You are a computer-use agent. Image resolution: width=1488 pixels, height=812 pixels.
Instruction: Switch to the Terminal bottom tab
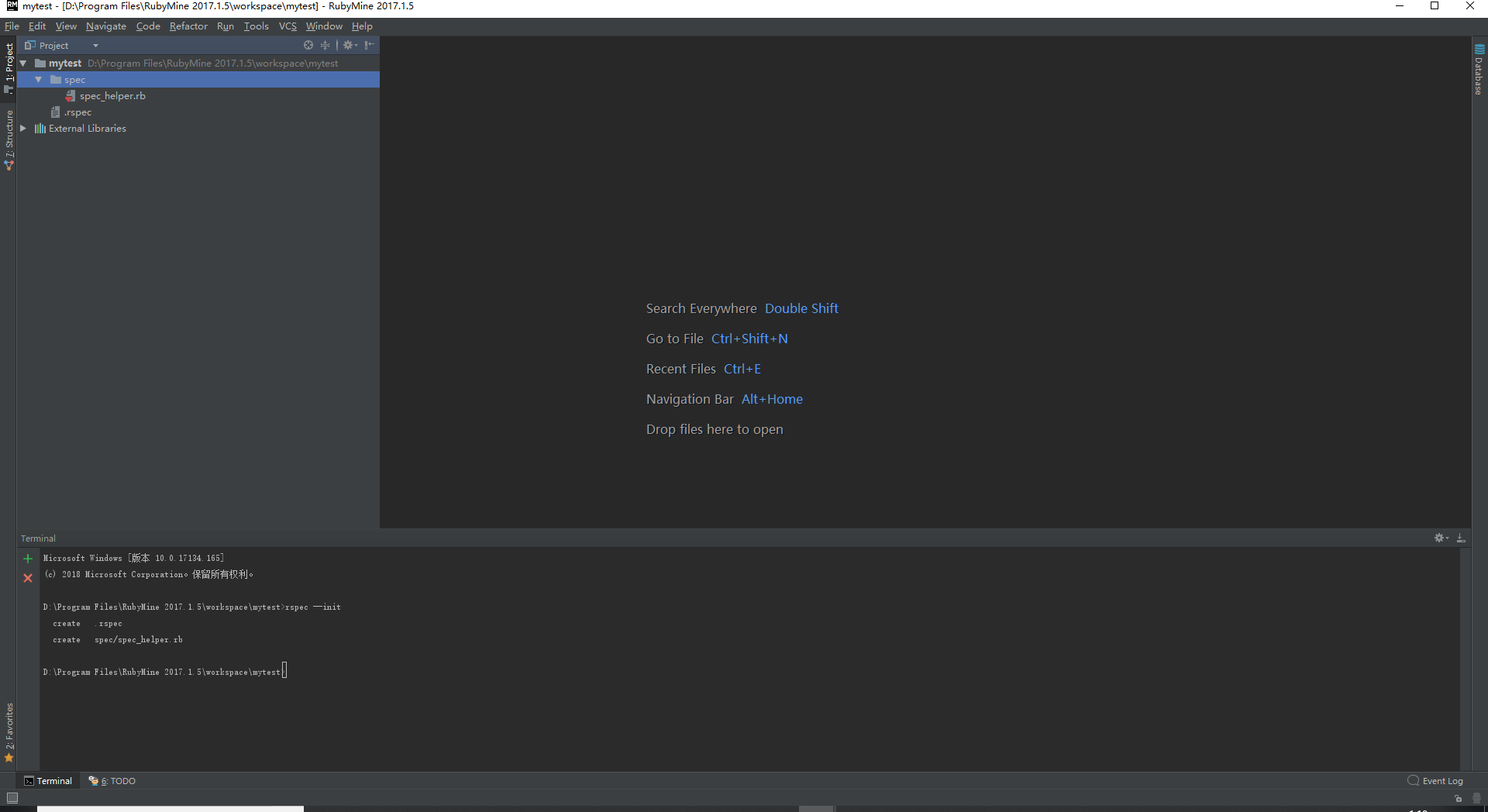[48, 781]
